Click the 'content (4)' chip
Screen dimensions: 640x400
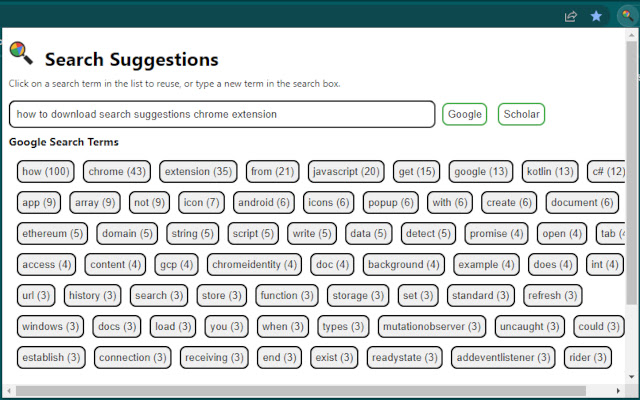[x=115, y=264]
